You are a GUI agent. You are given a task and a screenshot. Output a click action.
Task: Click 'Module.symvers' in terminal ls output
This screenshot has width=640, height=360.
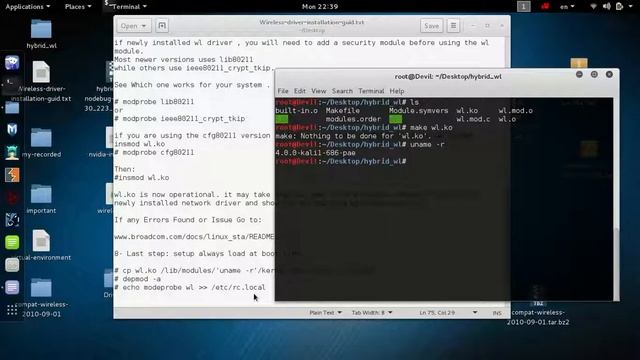tap(418, 111)
